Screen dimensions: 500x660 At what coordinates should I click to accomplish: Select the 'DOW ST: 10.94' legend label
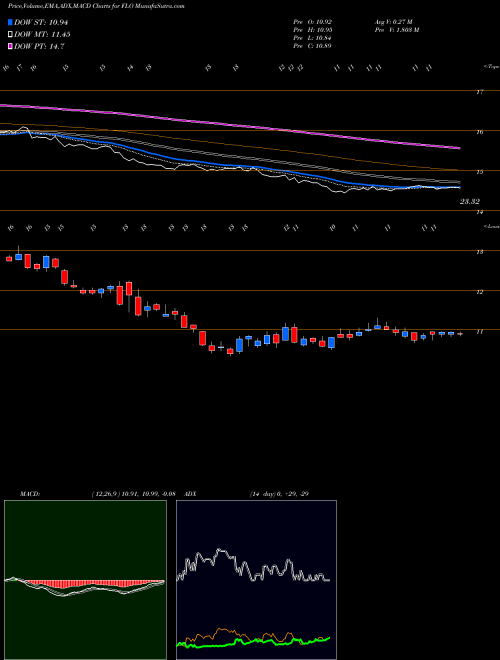(41, 22)
